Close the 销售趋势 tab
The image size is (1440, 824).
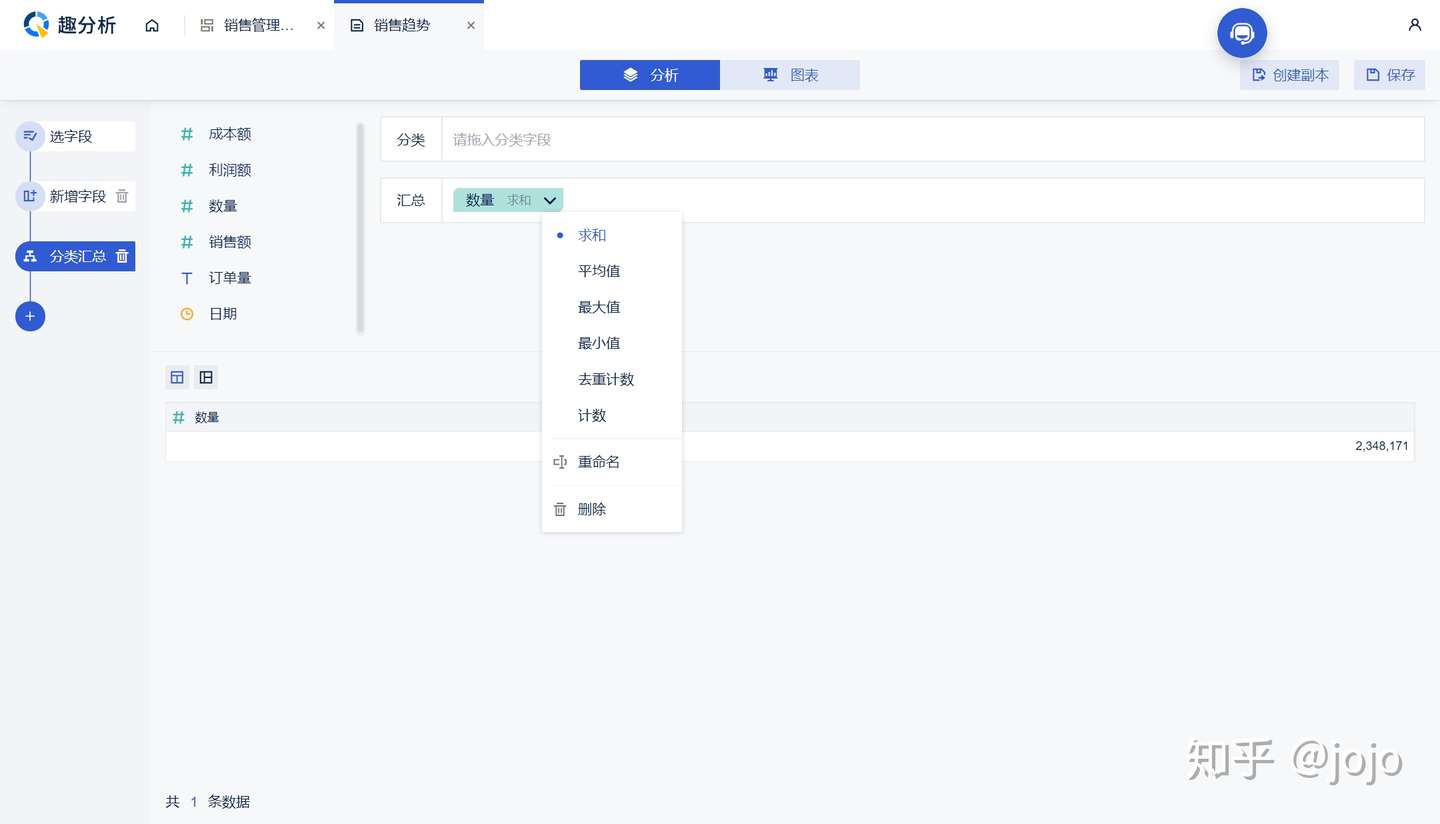pos(471,26)
